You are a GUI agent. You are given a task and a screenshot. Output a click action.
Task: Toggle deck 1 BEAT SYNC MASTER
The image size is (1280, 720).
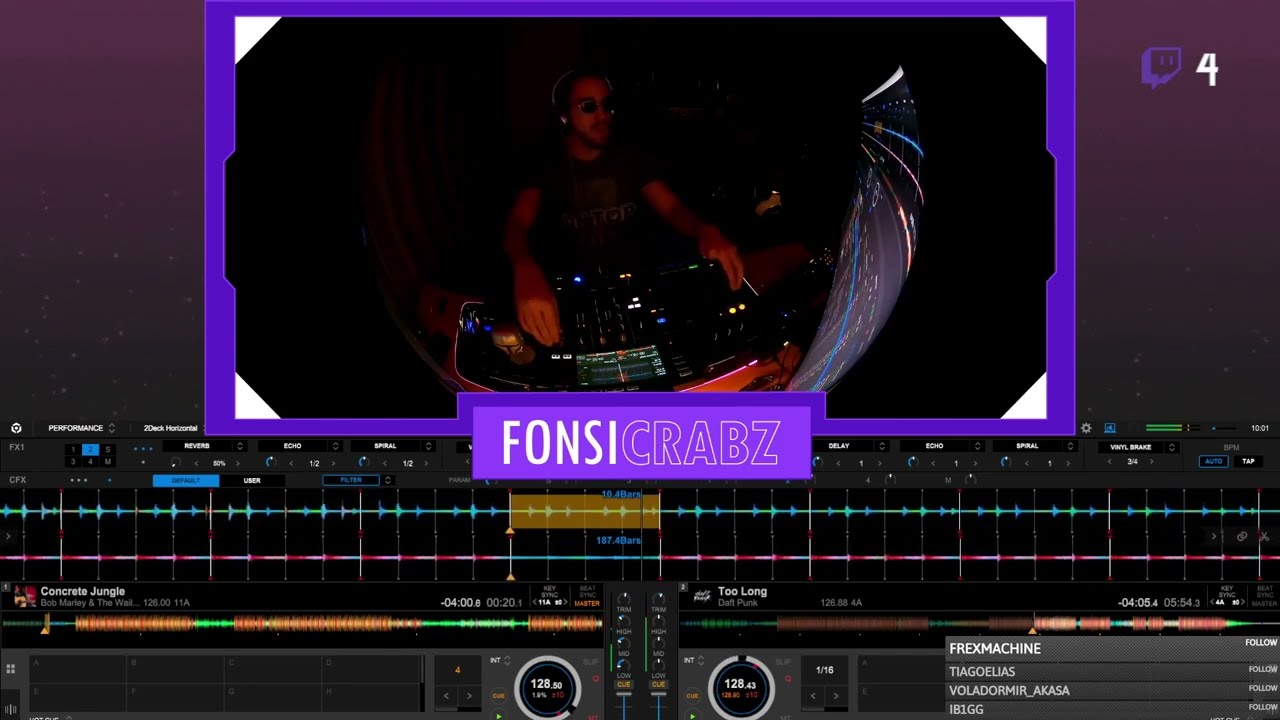[x=587, y=597]
